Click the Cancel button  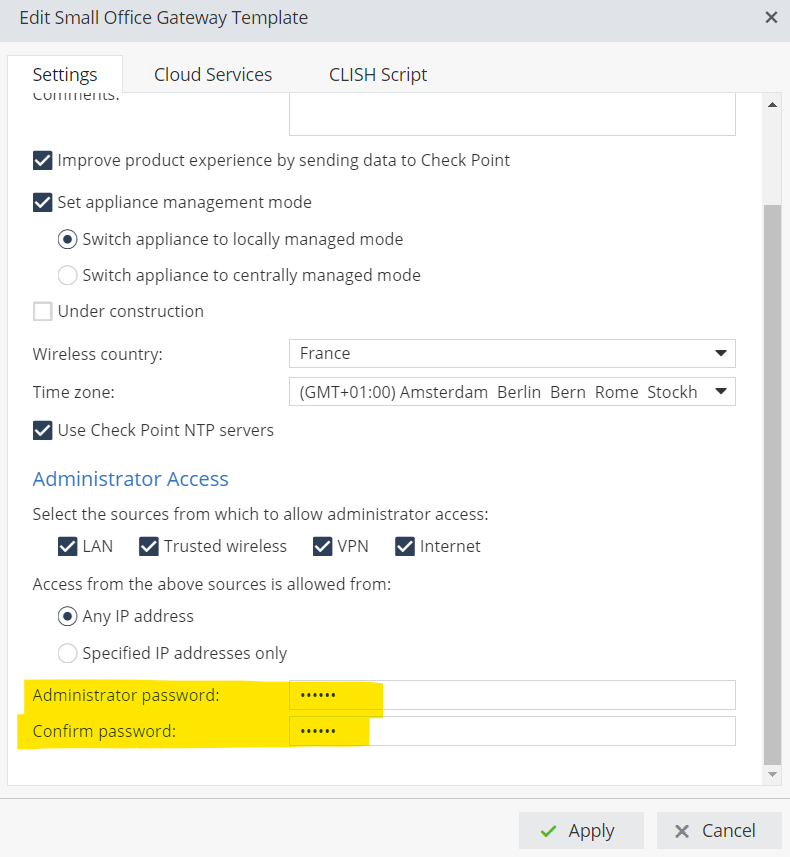click(x=713, y=831)
